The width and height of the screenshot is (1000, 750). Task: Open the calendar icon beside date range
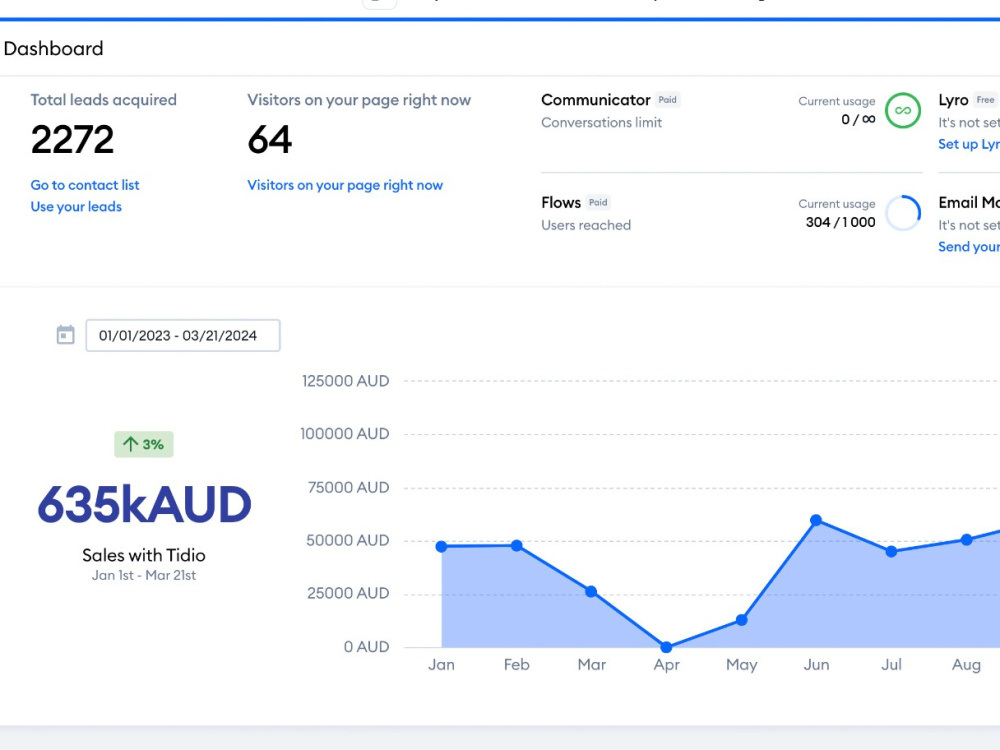coord(66,335)
